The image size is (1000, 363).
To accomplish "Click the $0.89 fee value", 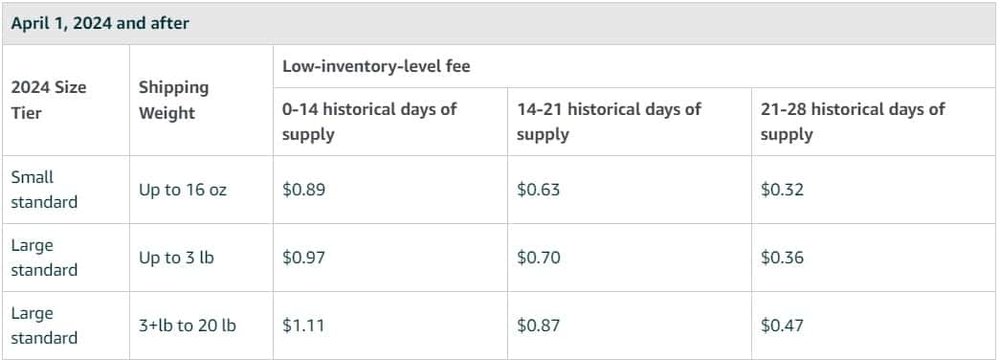I will coord(304,190).
